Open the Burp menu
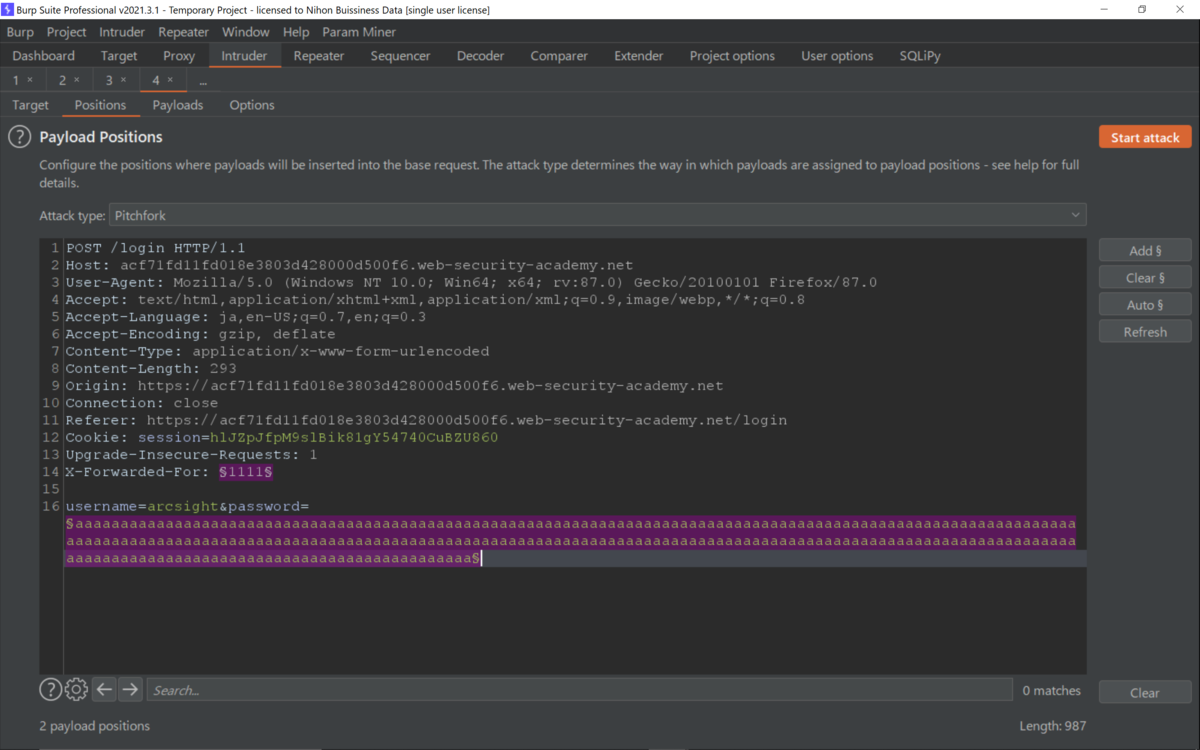Screen dimensions: 1200x750 click(x=20, y=32)
